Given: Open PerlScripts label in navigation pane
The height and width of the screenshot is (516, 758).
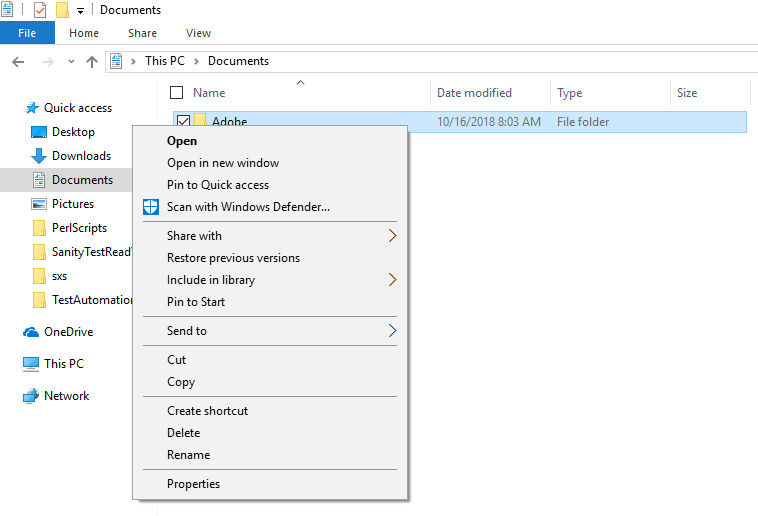Looking at the screenshot, I should [79, 228].
